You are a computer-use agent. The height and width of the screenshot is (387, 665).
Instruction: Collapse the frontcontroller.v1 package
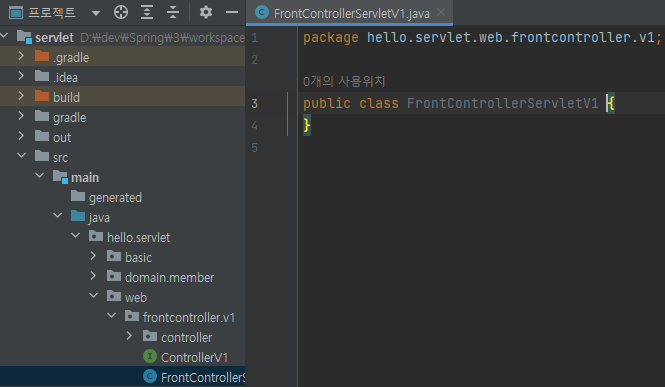point(112,315)
